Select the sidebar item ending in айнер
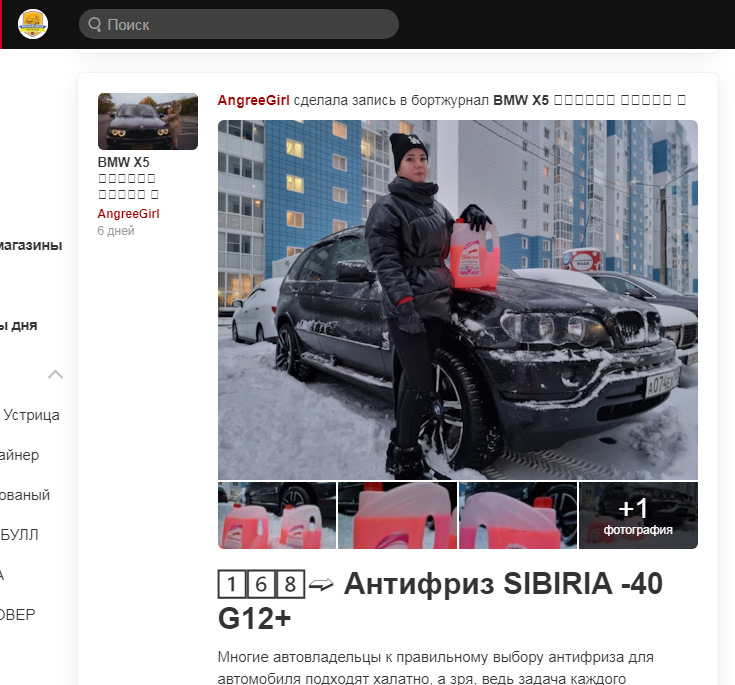 [19, 455]
